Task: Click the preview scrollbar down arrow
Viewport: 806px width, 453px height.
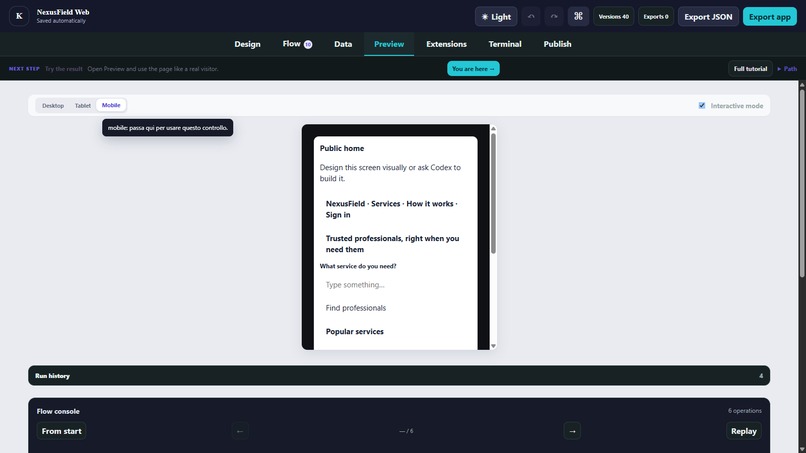Action: 493,346
